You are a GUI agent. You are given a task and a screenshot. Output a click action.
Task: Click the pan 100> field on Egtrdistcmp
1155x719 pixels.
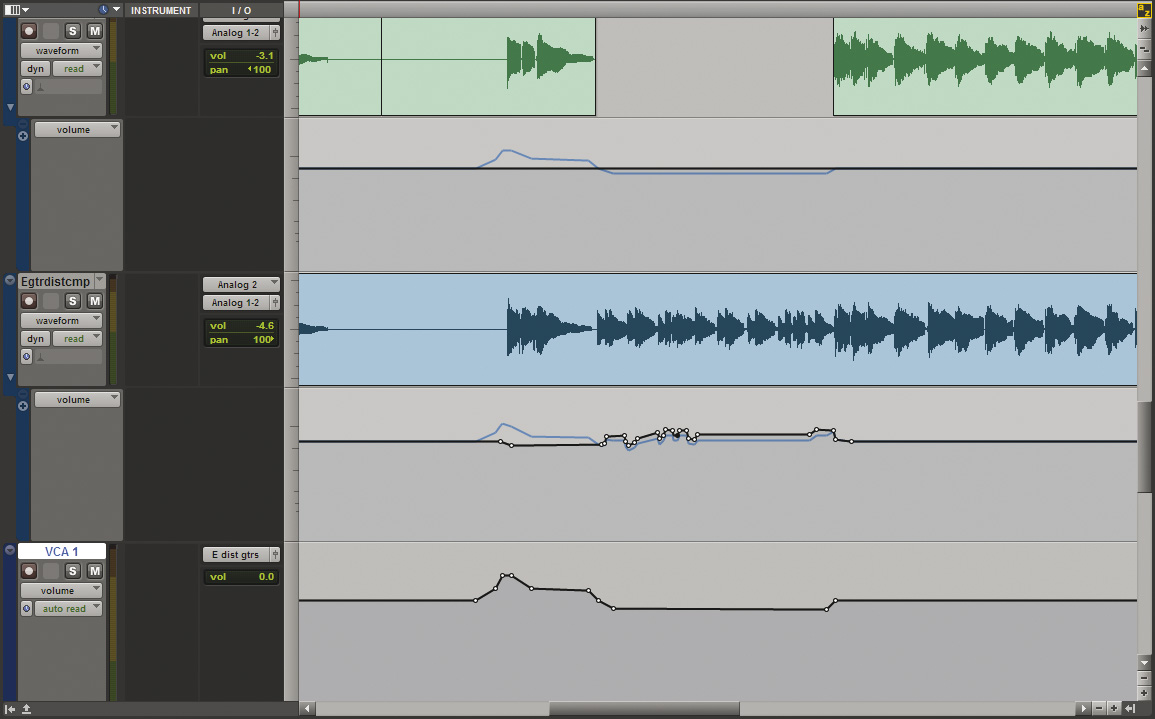pos(241,340)
